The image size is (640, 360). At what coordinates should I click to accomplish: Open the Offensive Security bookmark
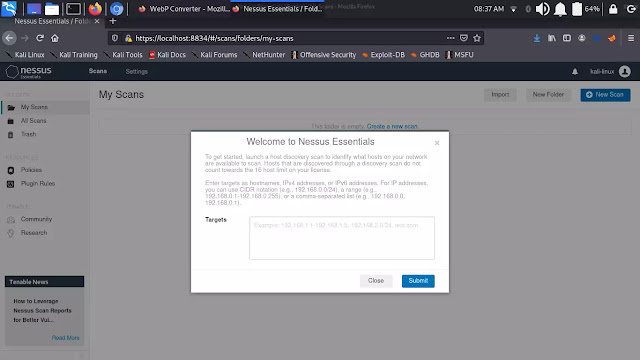324,55
